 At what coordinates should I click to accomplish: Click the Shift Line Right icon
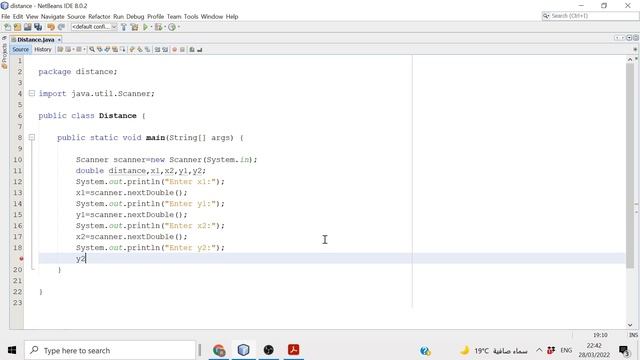165,49
